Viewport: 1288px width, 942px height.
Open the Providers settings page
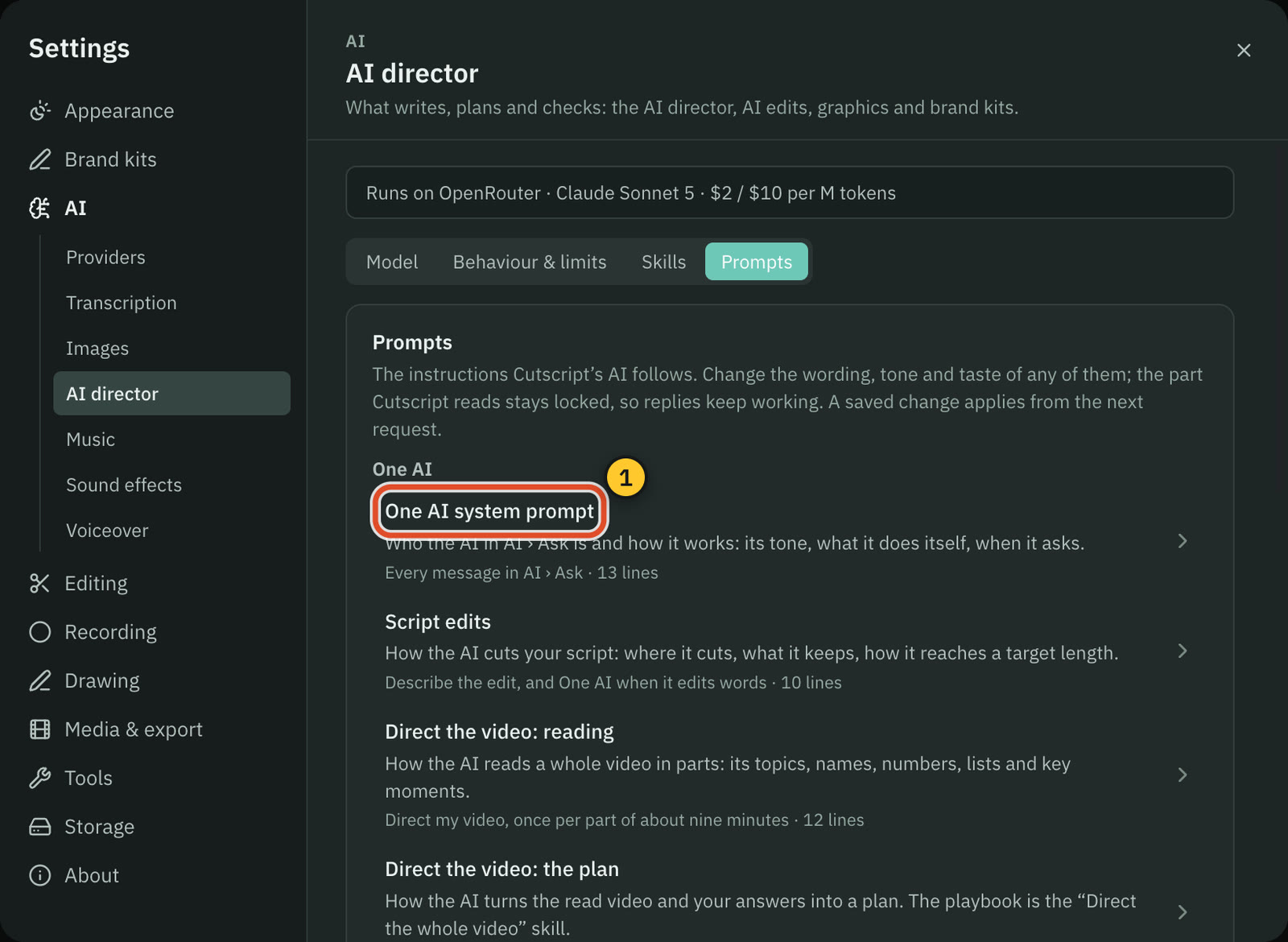pyautogui.click(x=171, y=258)
